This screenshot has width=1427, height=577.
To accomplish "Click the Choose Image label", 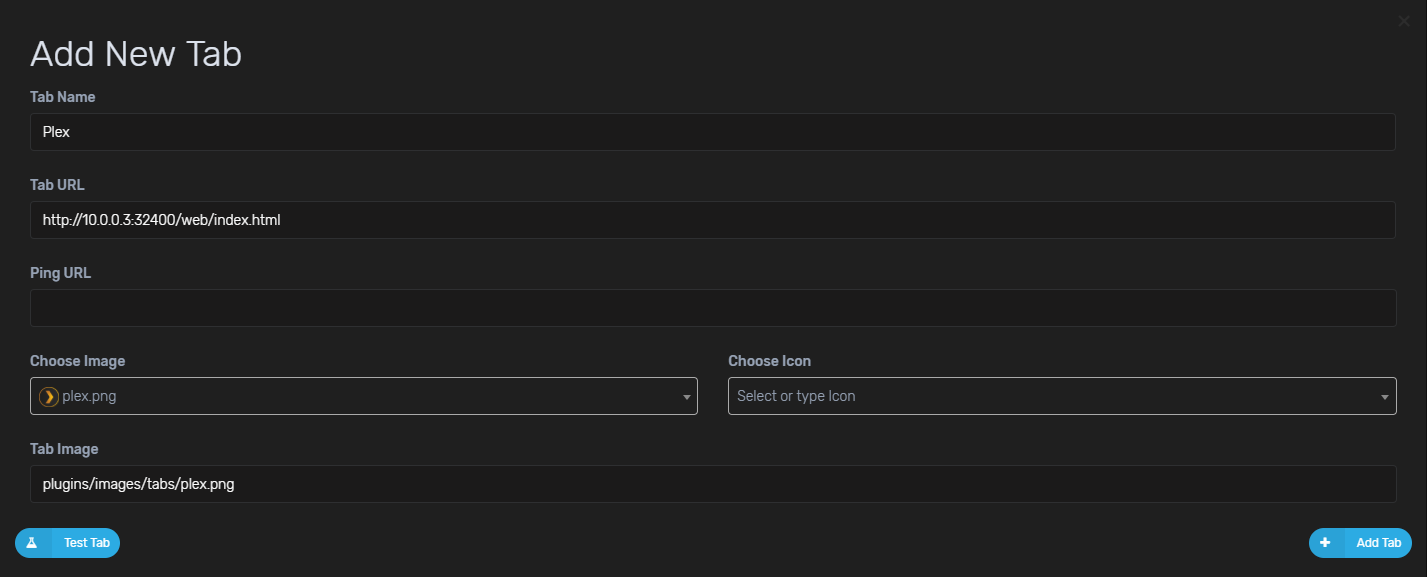I will (78, 361).
